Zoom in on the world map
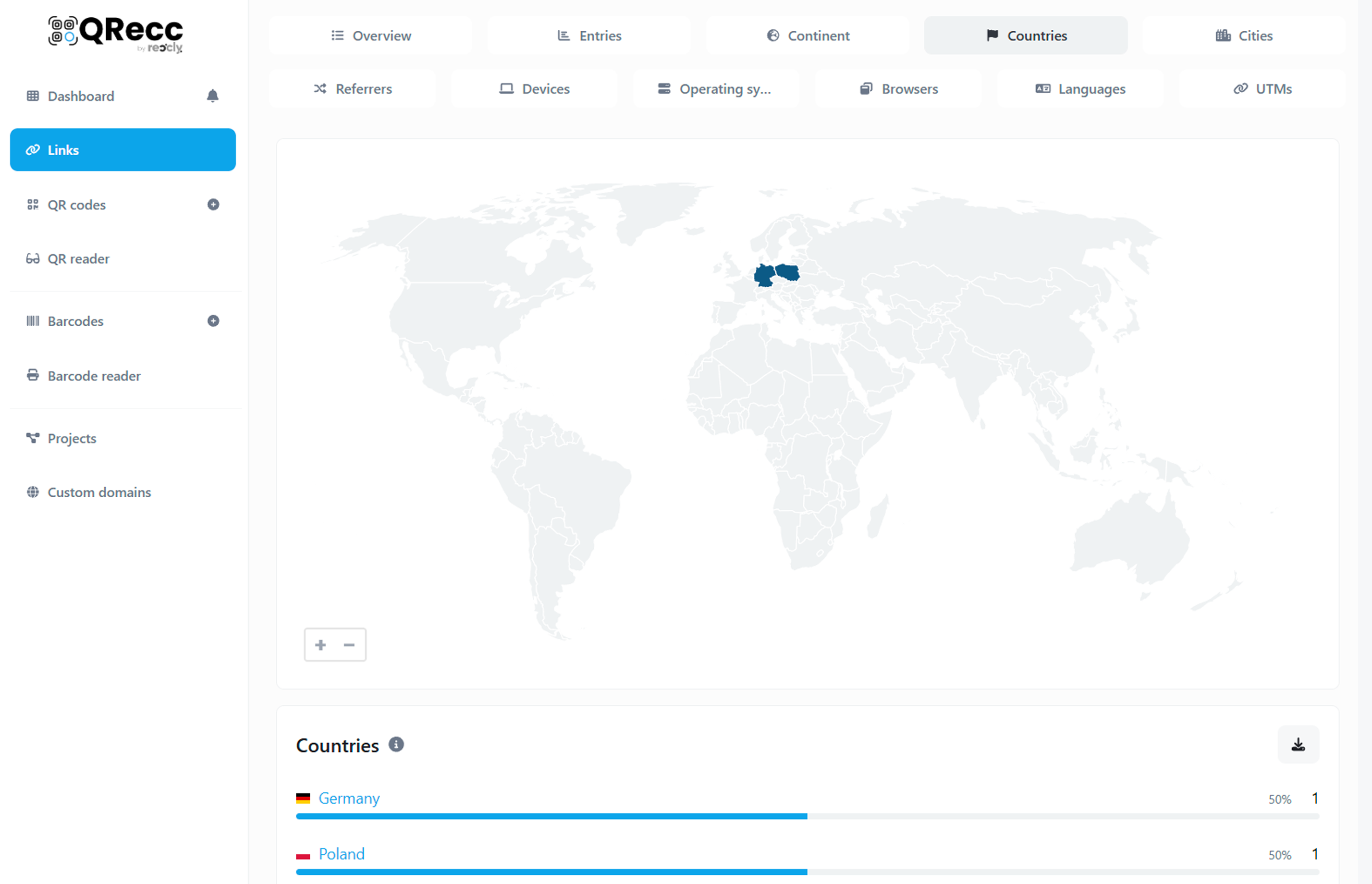The height and width of the screenshot is (884, 1372). pyautogui.click(x=320, y=645)
